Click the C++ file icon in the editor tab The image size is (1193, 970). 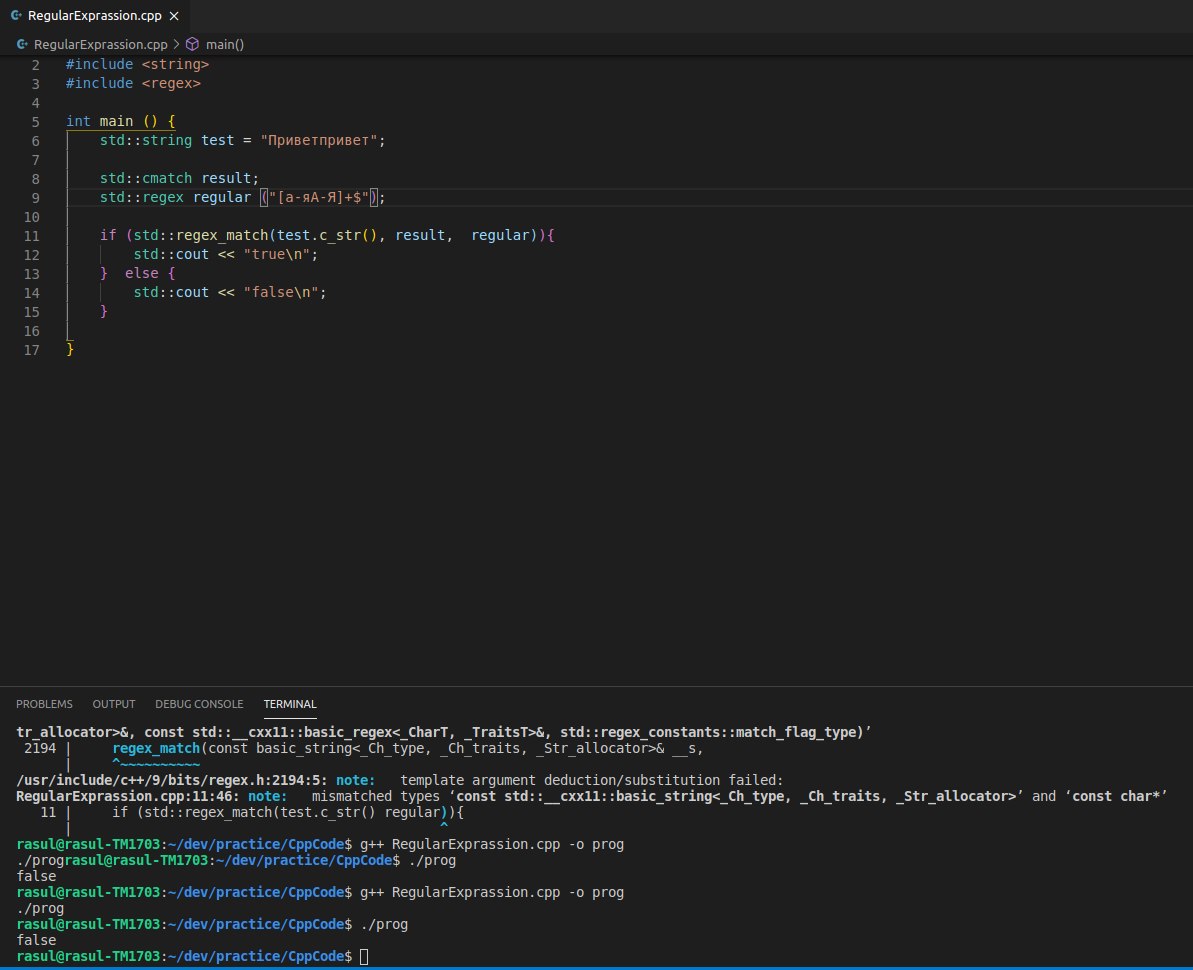(x=17, y=17)
